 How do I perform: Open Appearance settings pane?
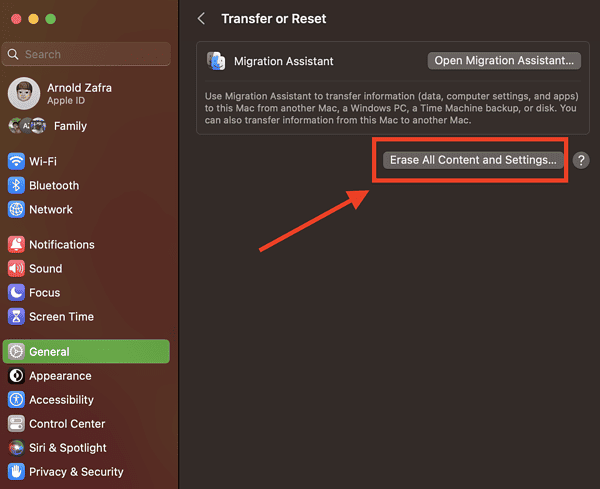click(x=60, y=376)
